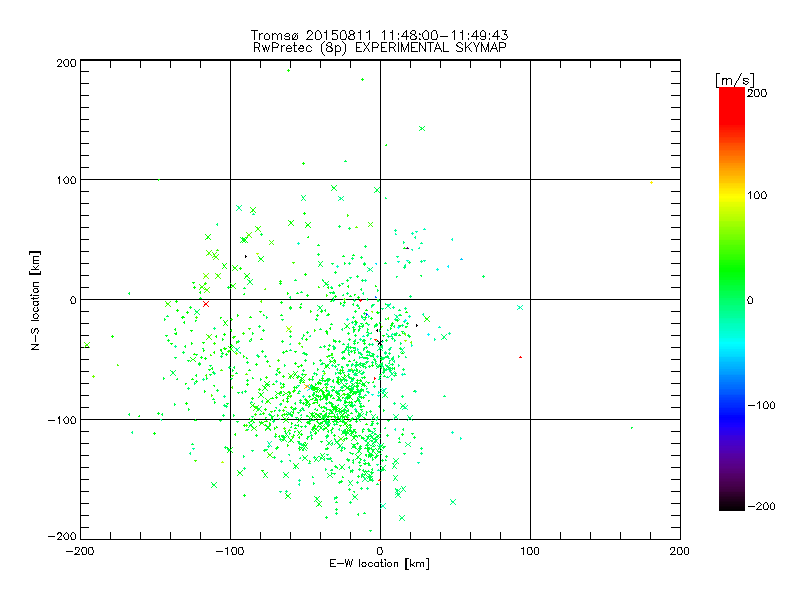The height and width of the screenshot is (600, 800).
Task: Click the colorbar tick label '-200'
Action: pyautogui.click(x=761, y=506)
